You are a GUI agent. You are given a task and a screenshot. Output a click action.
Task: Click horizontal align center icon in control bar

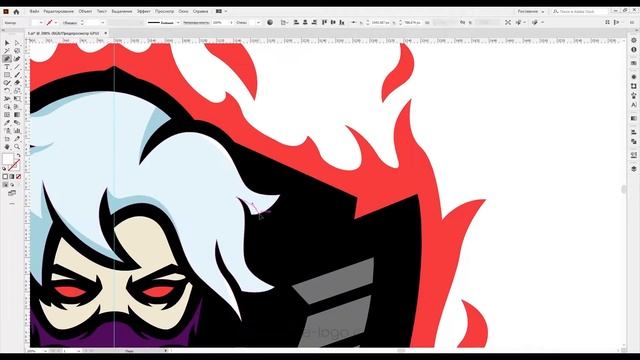click(305, 22)
